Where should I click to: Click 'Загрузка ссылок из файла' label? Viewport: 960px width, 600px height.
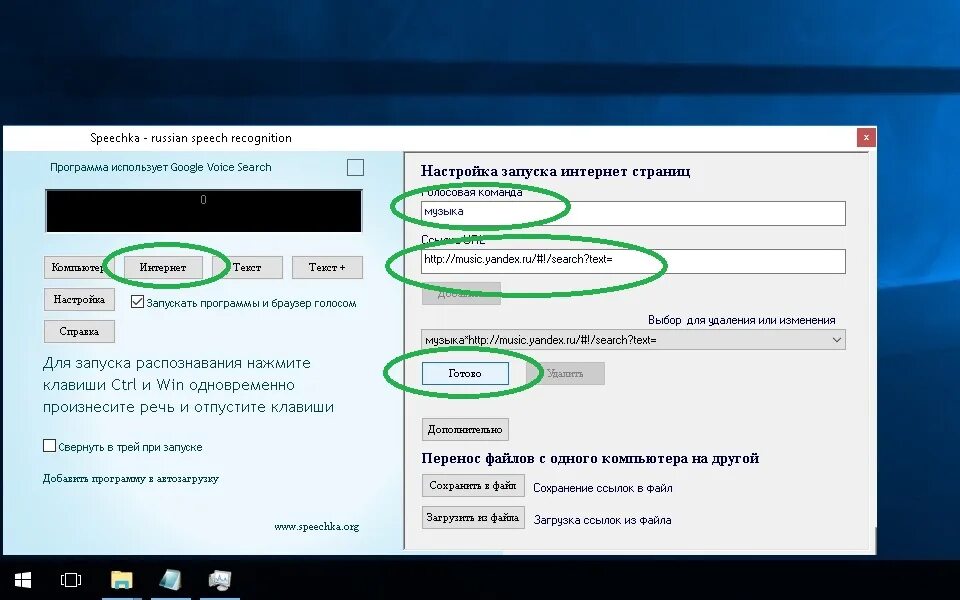pos(602,520)
